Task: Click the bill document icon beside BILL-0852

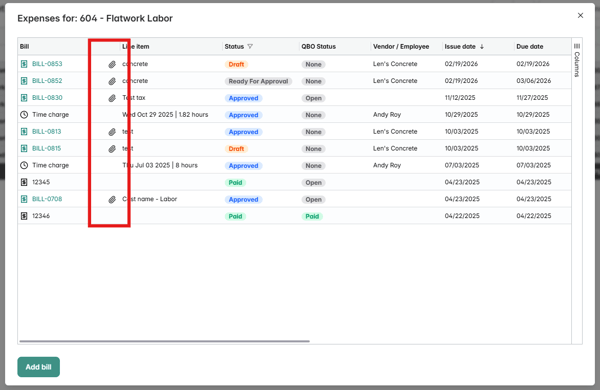Action: tap(24, 81)
